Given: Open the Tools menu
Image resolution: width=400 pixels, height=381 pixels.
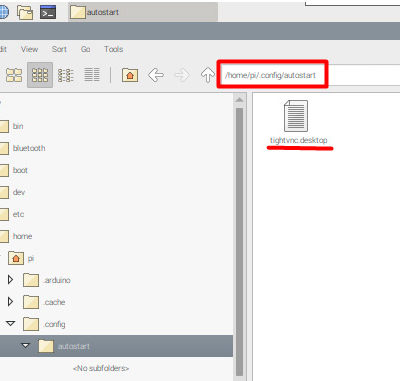Looking at the screenshot, I should click(114, 49).
